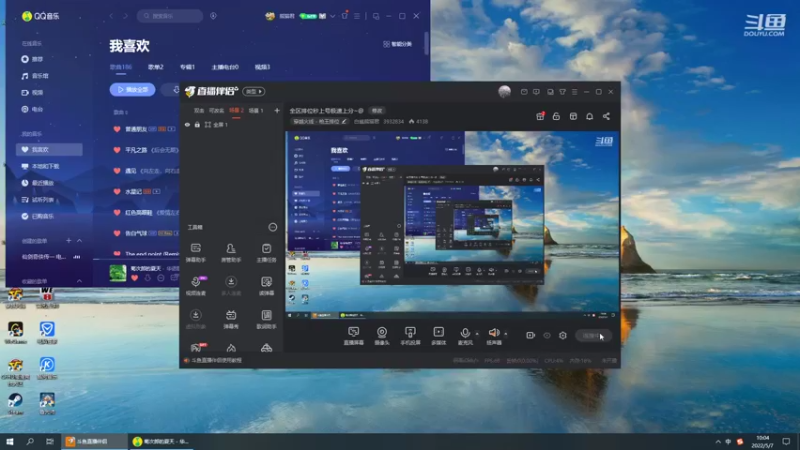Open the Steam desktop shortcut
Viewport: 800px width, 450px height.
pos(15,404)
